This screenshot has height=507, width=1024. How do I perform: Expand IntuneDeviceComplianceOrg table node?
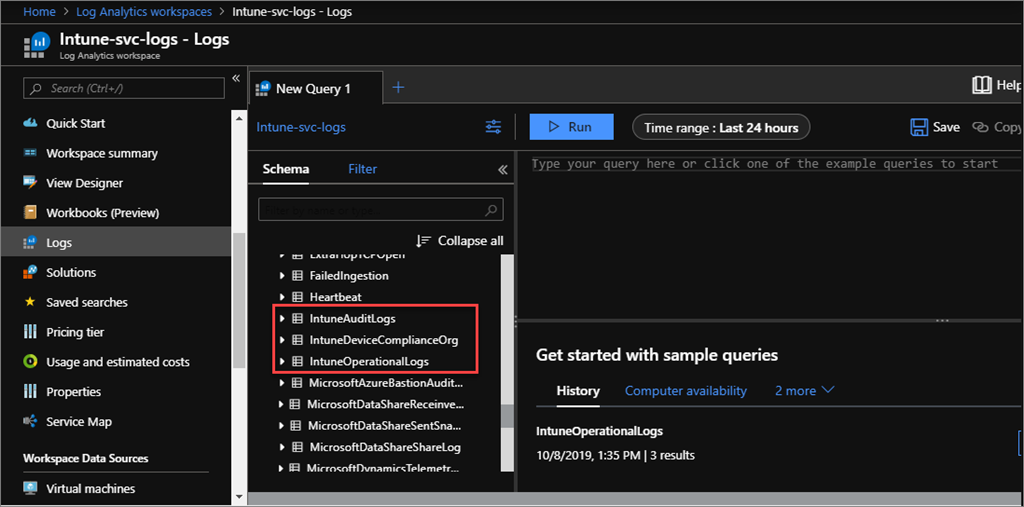click(x=281, y=340)
